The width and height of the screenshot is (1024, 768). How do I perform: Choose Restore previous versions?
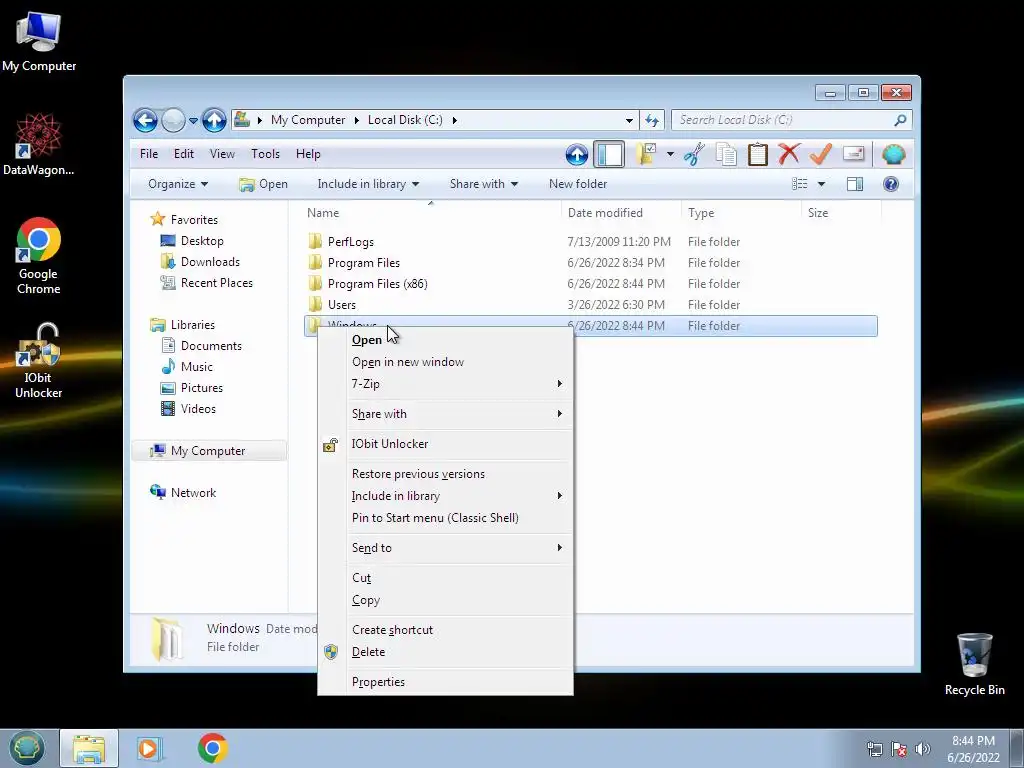pos(445,474)
